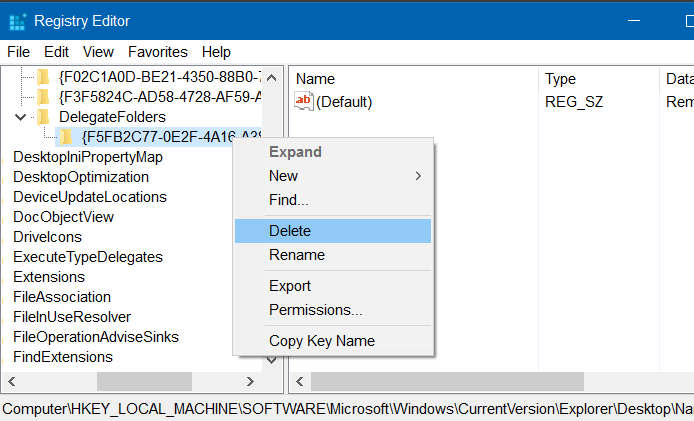Choose Rename in the context menu
This screenshot has height=421, width=694.
296,255
